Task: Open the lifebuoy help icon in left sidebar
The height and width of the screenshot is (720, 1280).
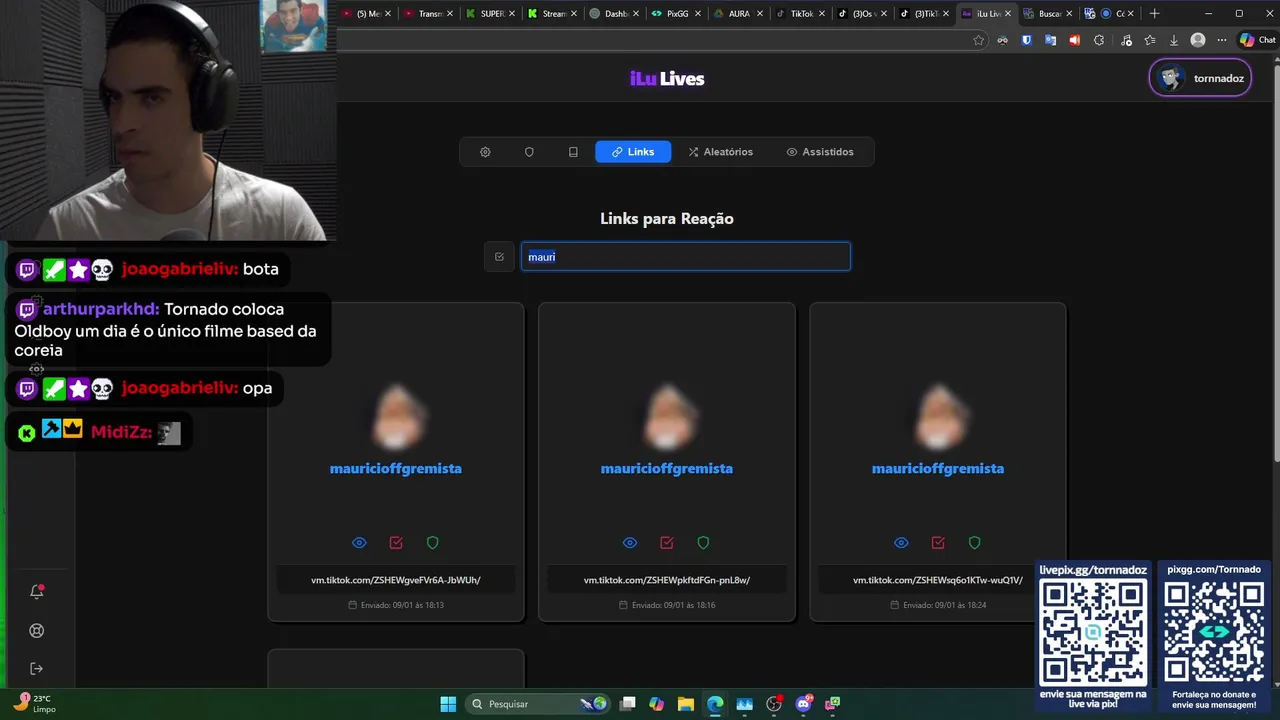Action: [x=37, y=630]
